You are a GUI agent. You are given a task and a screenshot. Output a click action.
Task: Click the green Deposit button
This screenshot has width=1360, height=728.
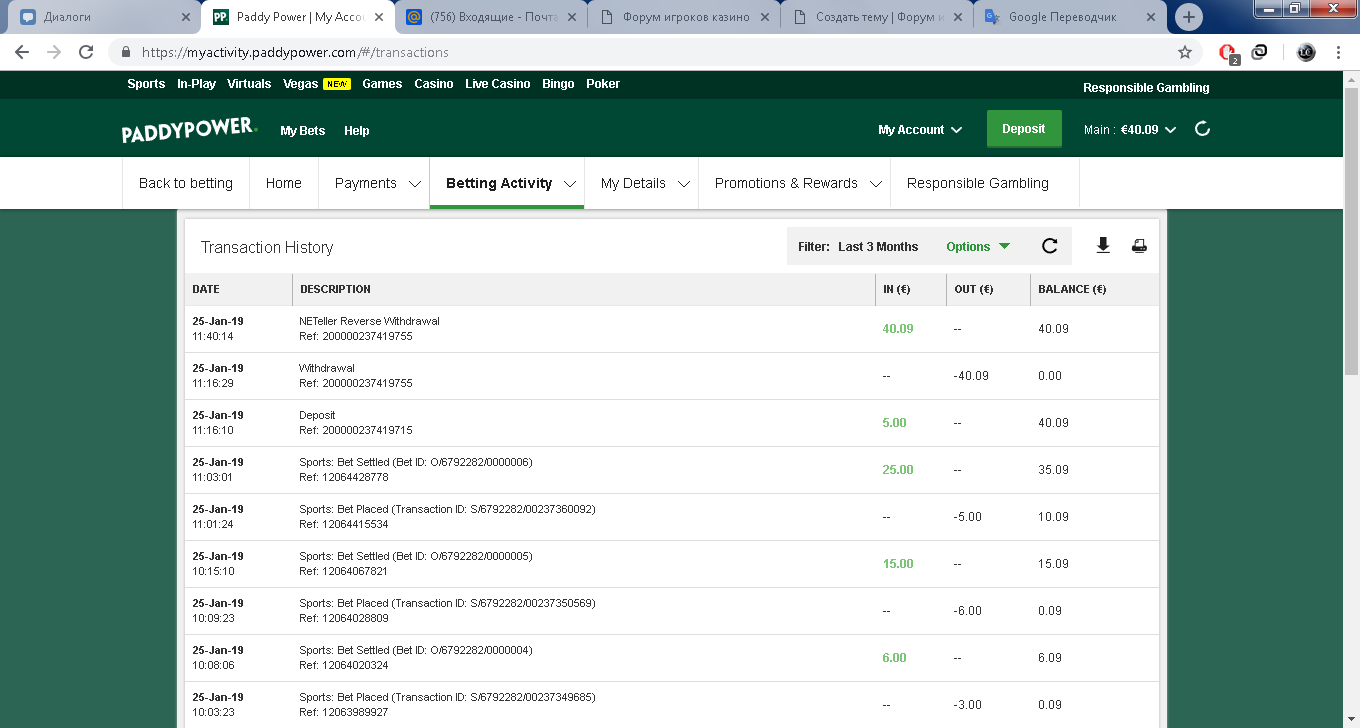[x=1024, y=129]
